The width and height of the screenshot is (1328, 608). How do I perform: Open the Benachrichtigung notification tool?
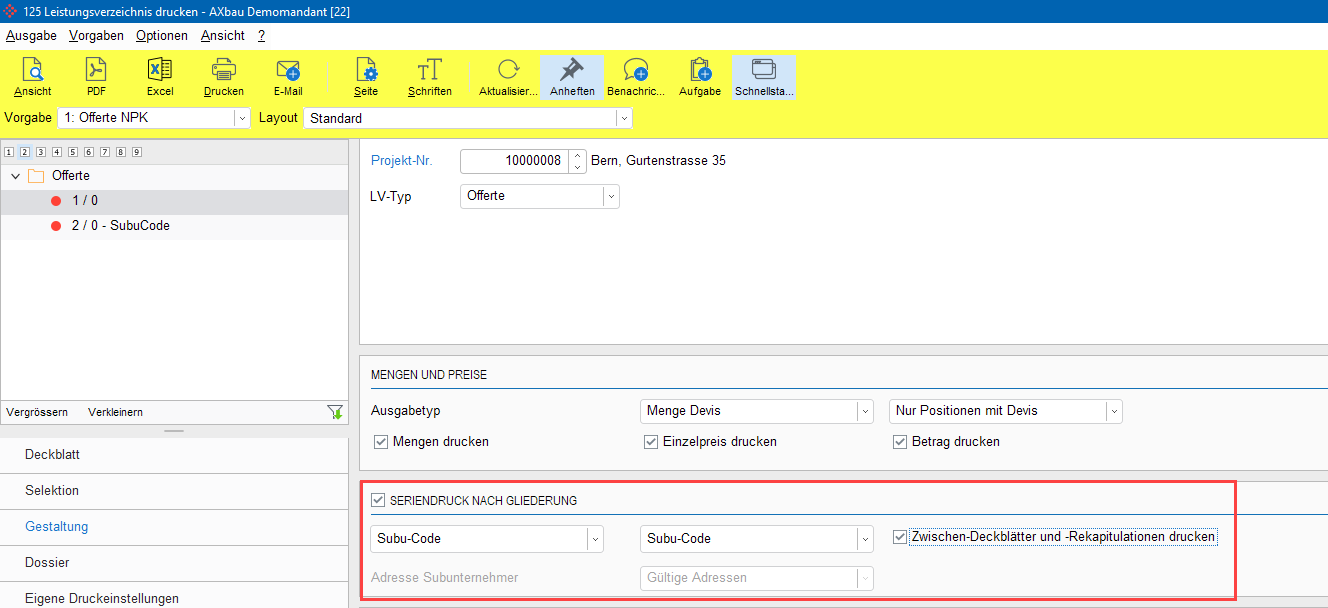pos(636,77)
